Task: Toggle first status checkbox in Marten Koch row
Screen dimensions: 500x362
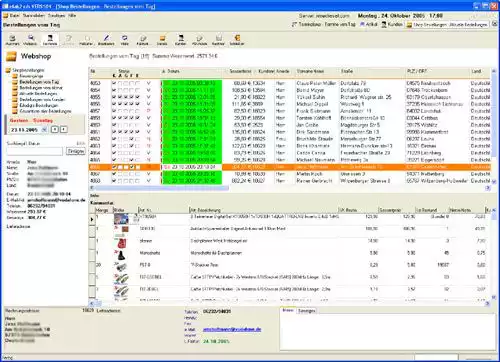Action: [114, 174]
